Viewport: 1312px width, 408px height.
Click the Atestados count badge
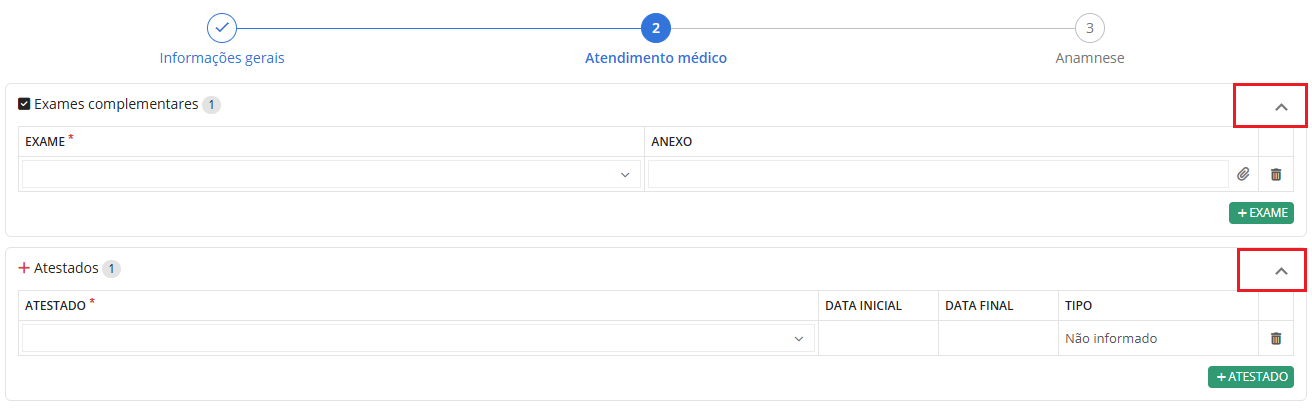tap(112, 268)
